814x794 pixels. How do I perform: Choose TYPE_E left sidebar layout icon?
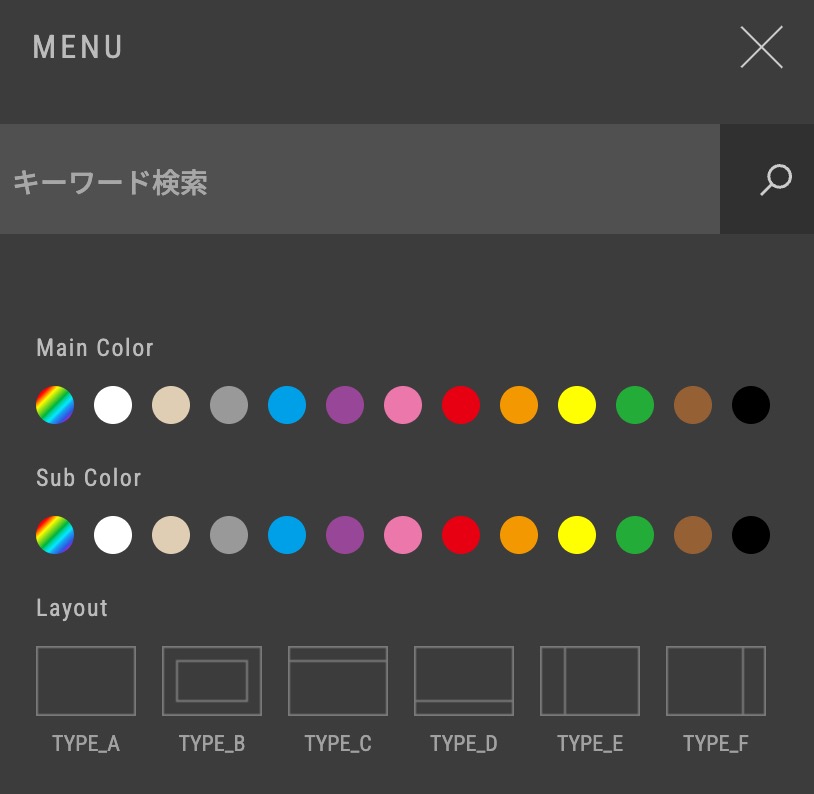pyautogui.click(x=590, y=681)
